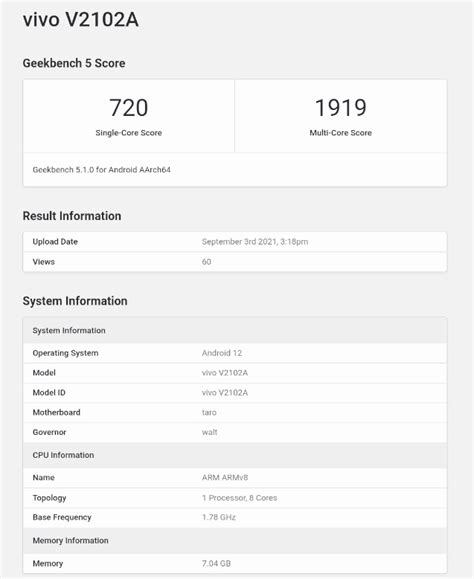The height and width of the screenshot is (579, 474).
Task: Select the 1.78 GHz value
Action: click(219, 518)
